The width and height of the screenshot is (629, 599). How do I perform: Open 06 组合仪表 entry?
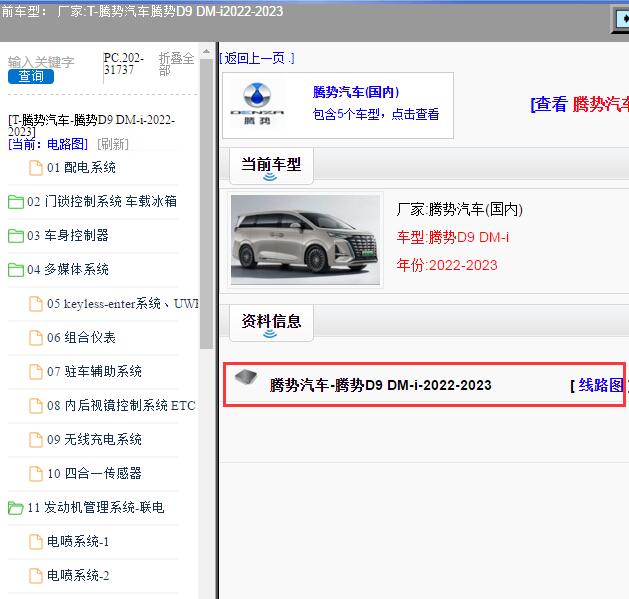[x=81, y=337]
